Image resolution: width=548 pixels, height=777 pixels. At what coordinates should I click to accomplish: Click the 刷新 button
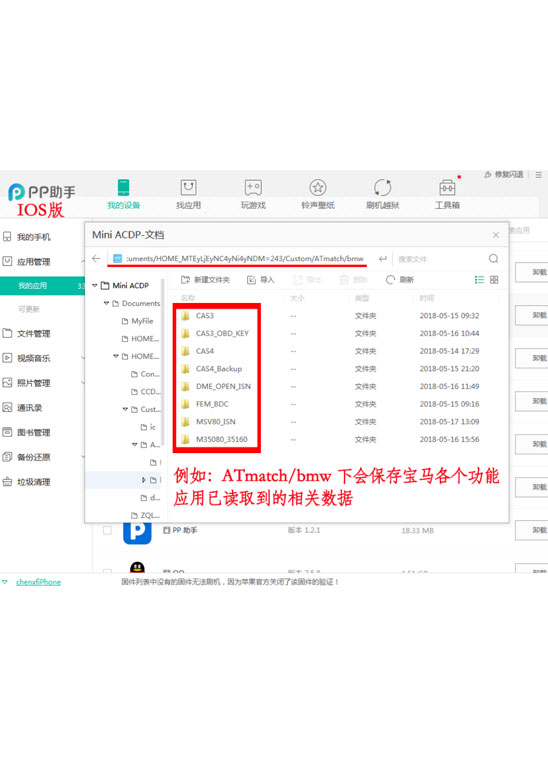(399, 279)
